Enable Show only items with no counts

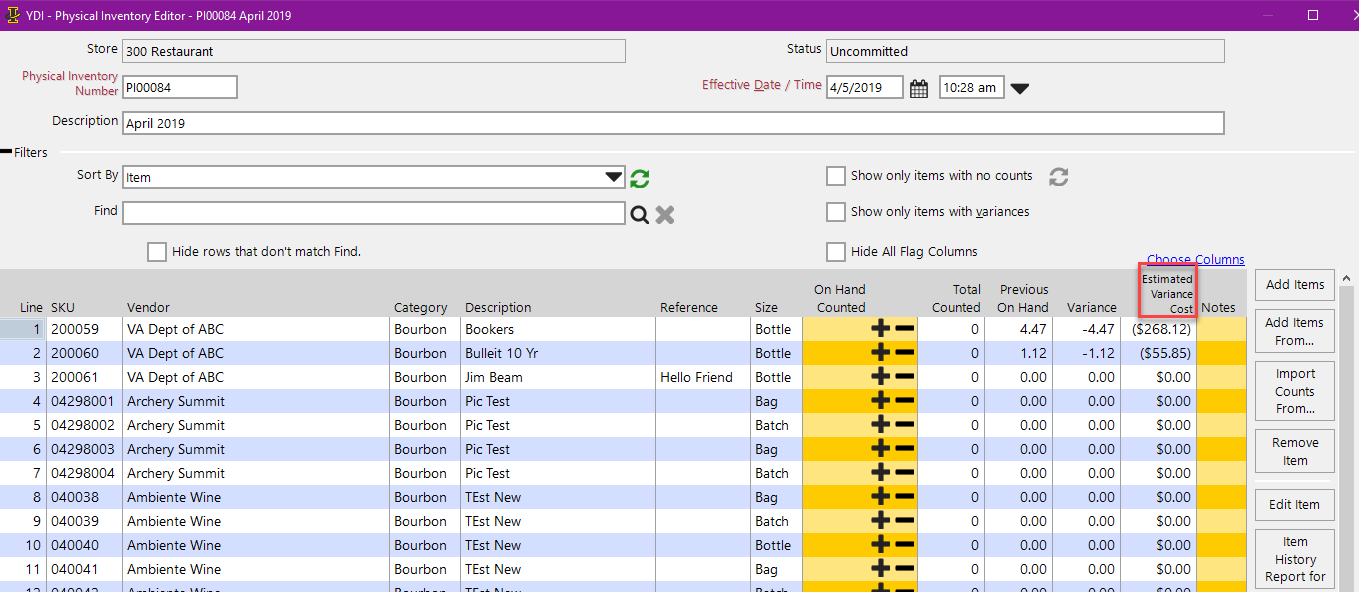(836, 176)
